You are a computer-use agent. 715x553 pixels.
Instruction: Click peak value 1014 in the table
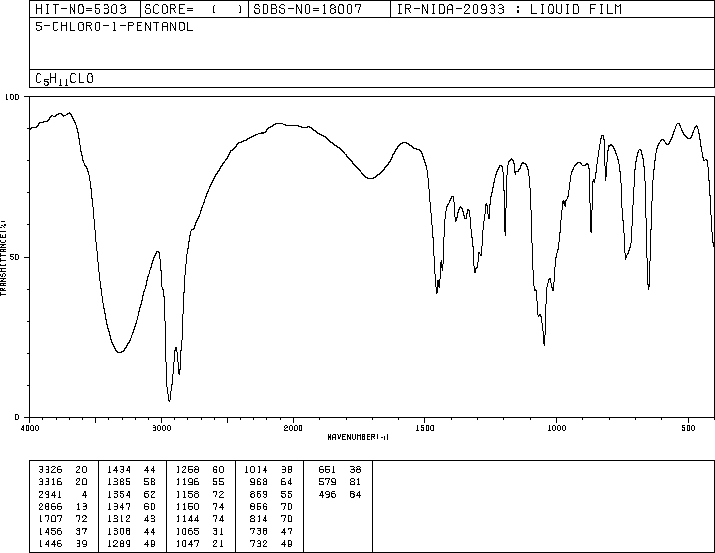coord(256,470)
